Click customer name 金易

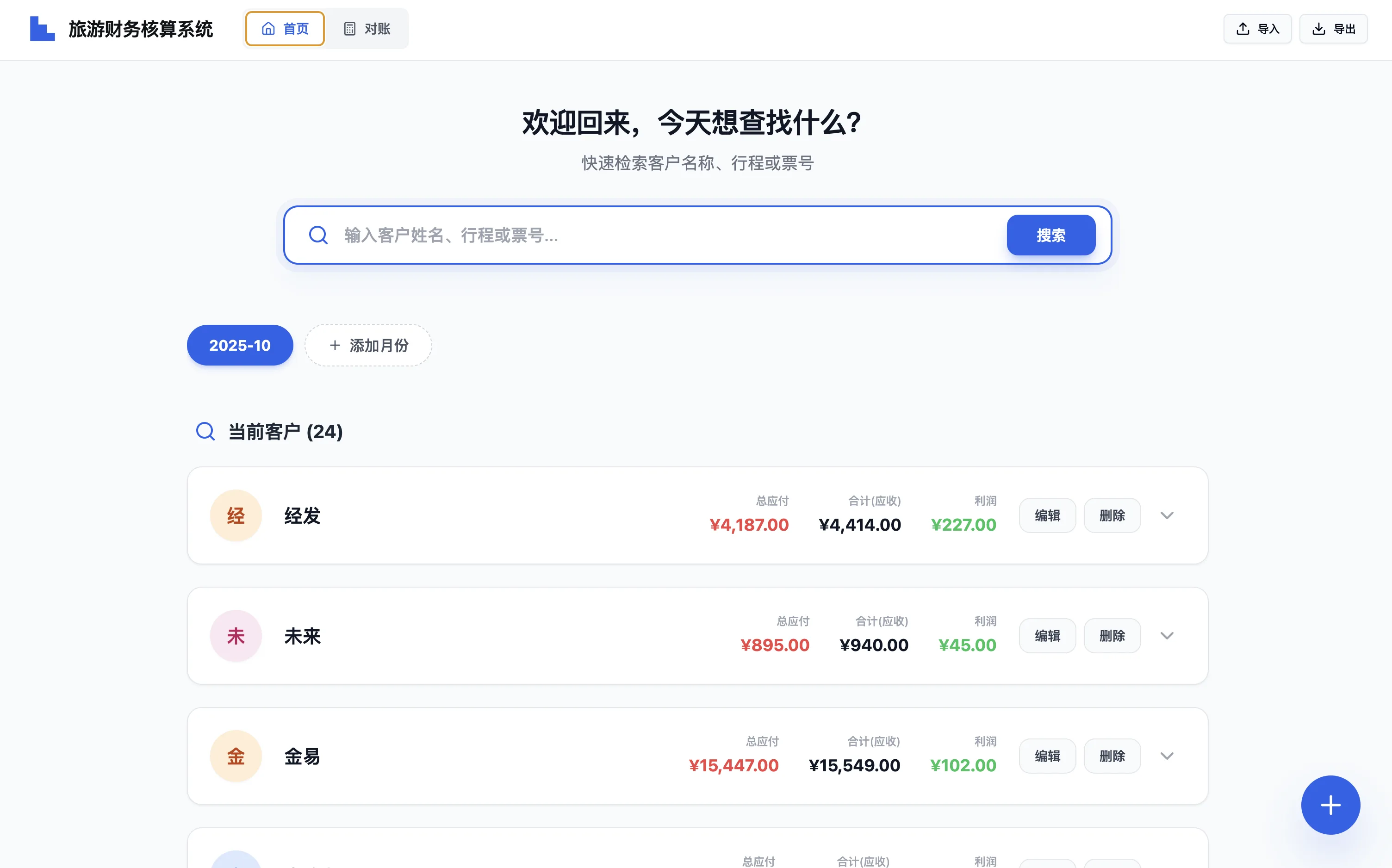pos(303,756)
